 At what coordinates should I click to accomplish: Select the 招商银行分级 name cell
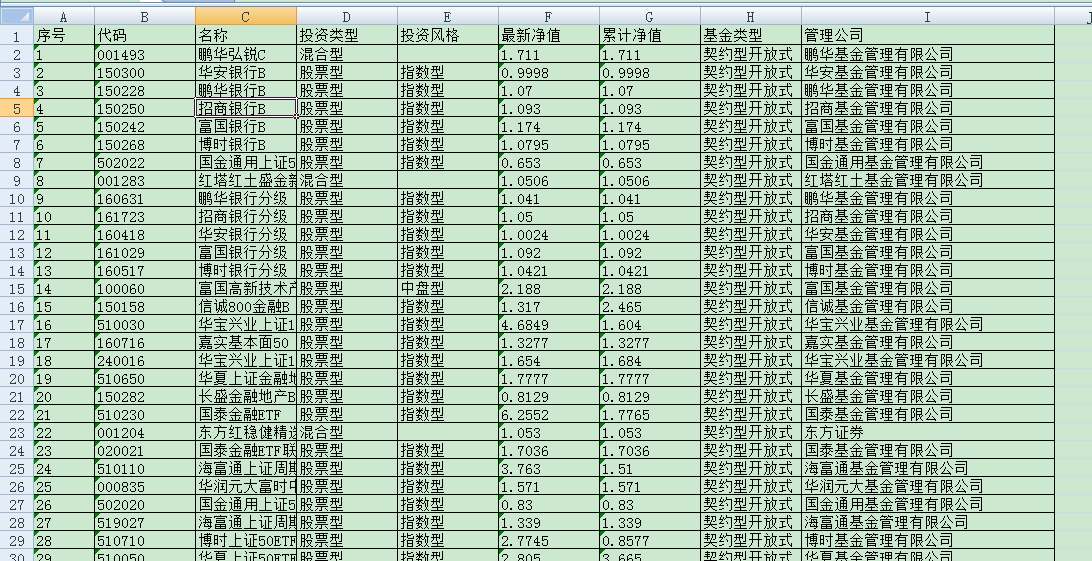click(x=246, y=216)
